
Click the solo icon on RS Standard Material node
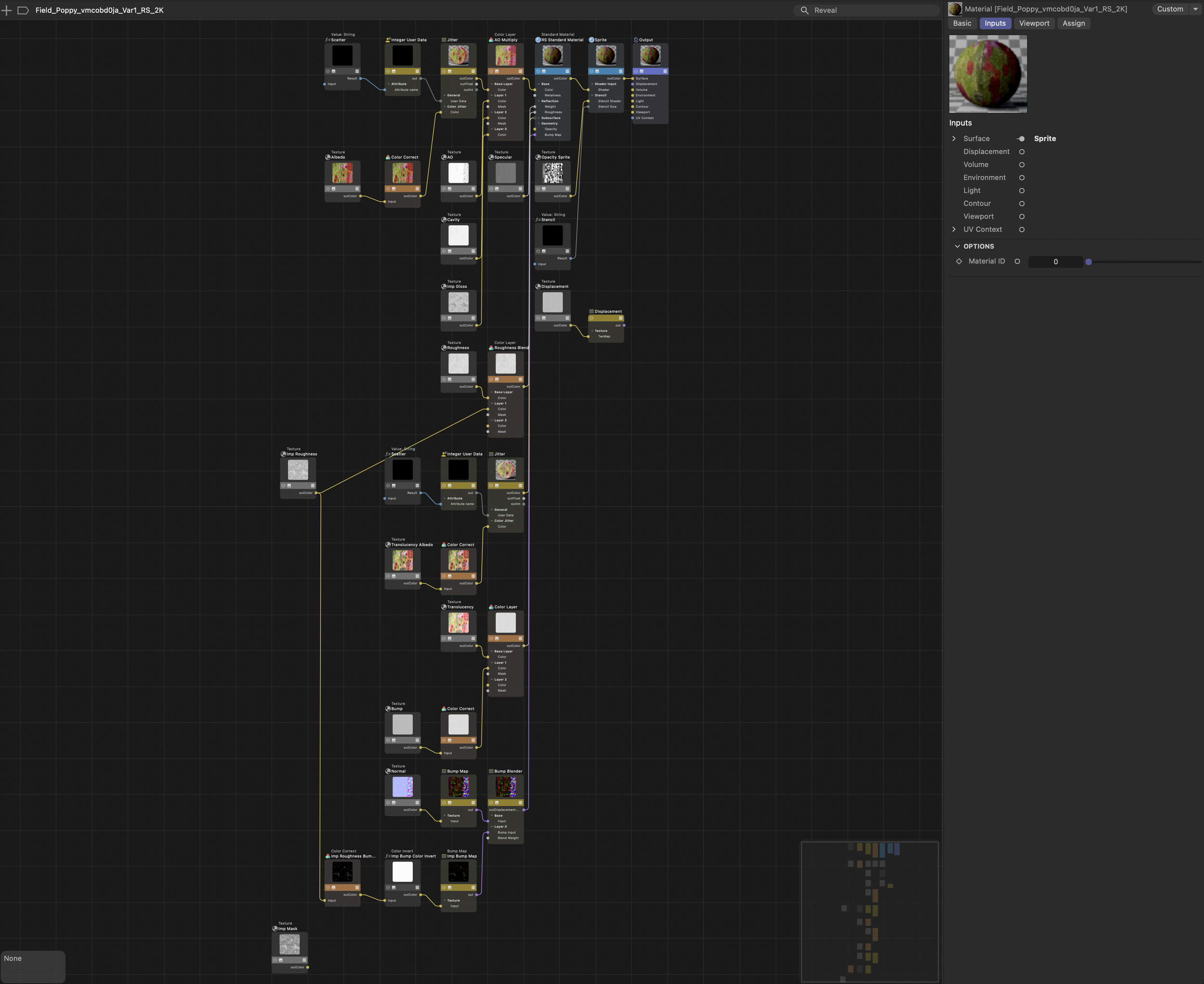[537, 71]
